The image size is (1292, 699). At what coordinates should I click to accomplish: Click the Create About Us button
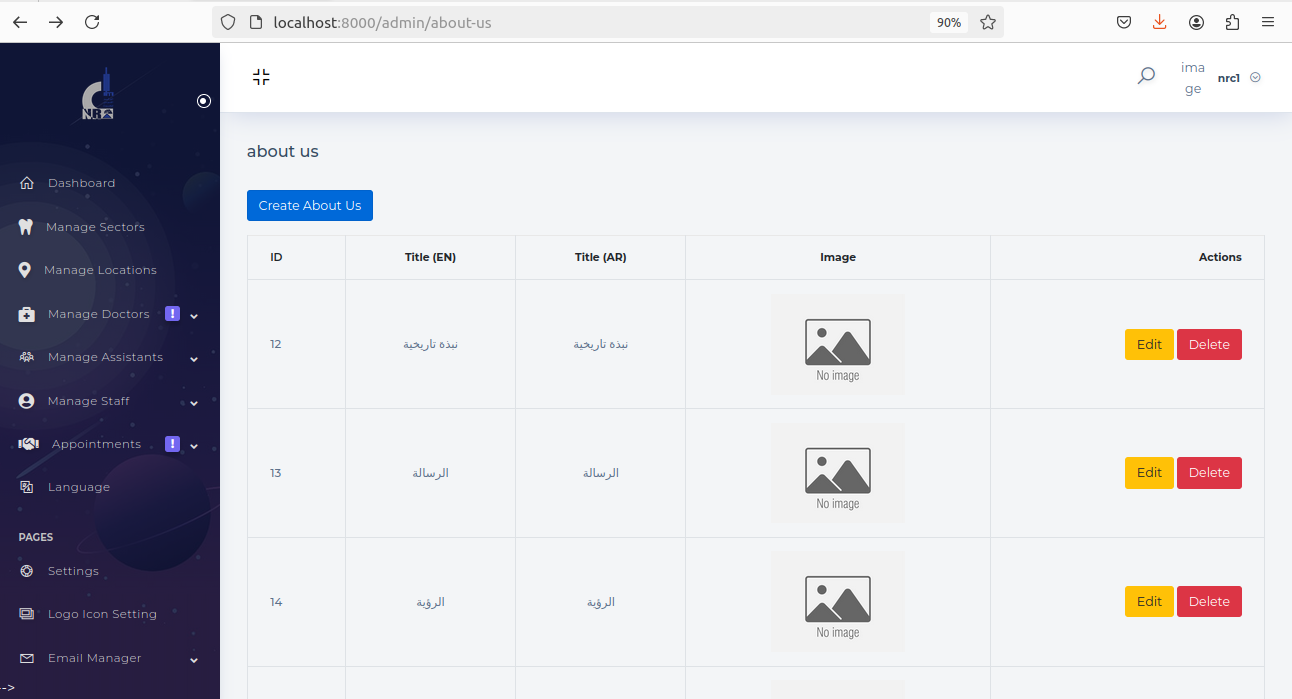click(x=310, y=205)
